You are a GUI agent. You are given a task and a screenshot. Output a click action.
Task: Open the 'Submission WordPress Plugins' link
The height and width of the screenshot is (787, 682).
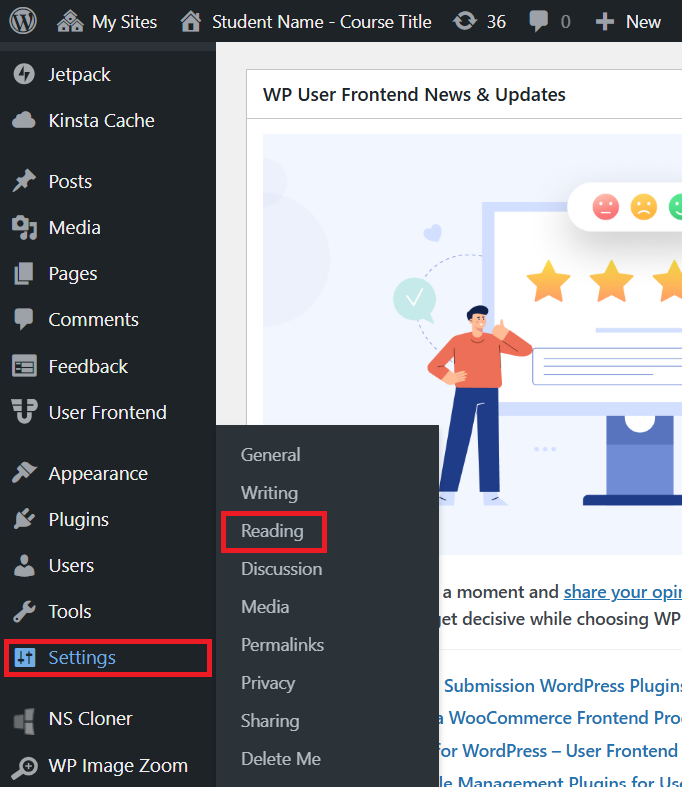[563, 686]
